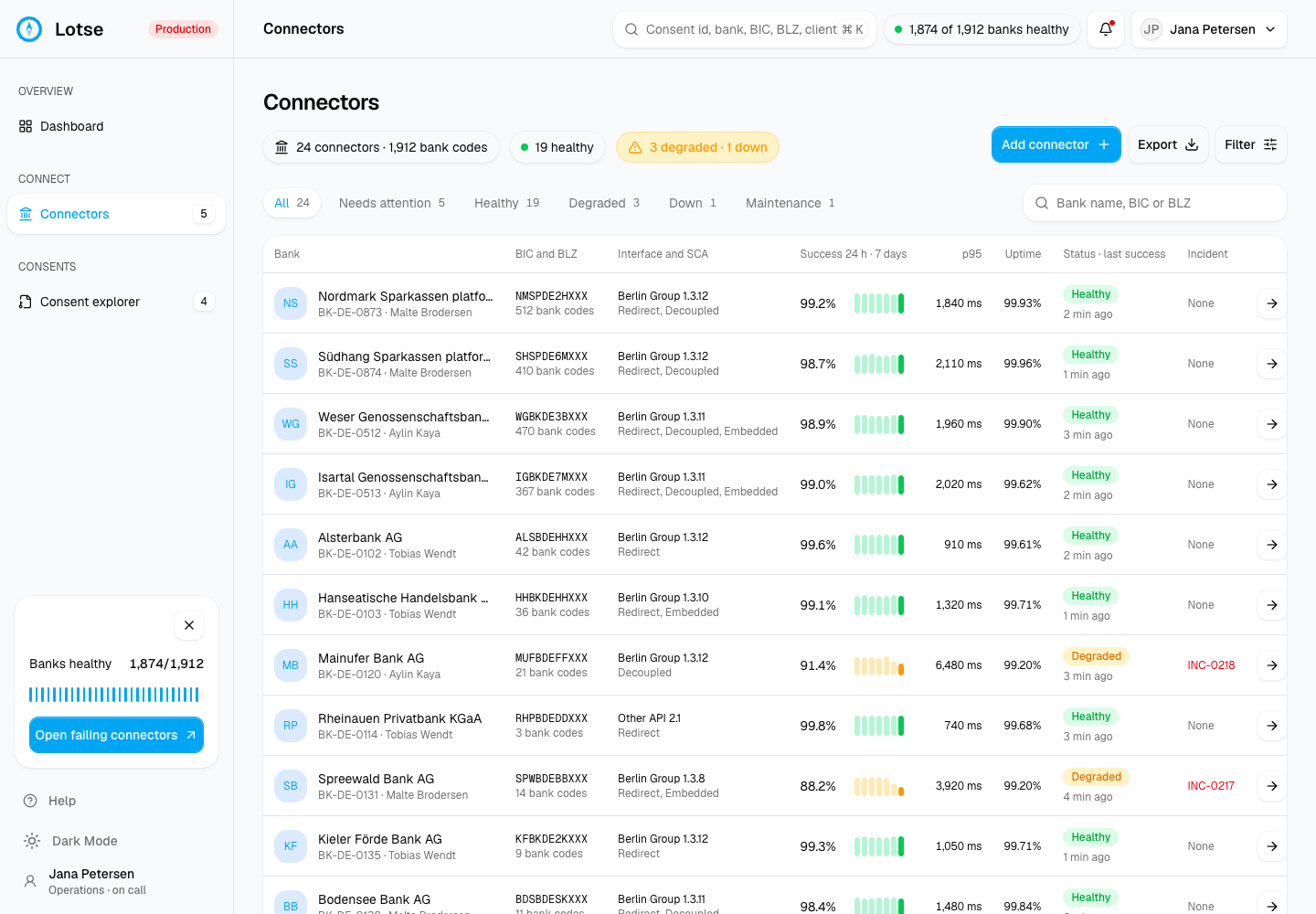Switch to the Maintenance tab

click(x=791, y=203)
